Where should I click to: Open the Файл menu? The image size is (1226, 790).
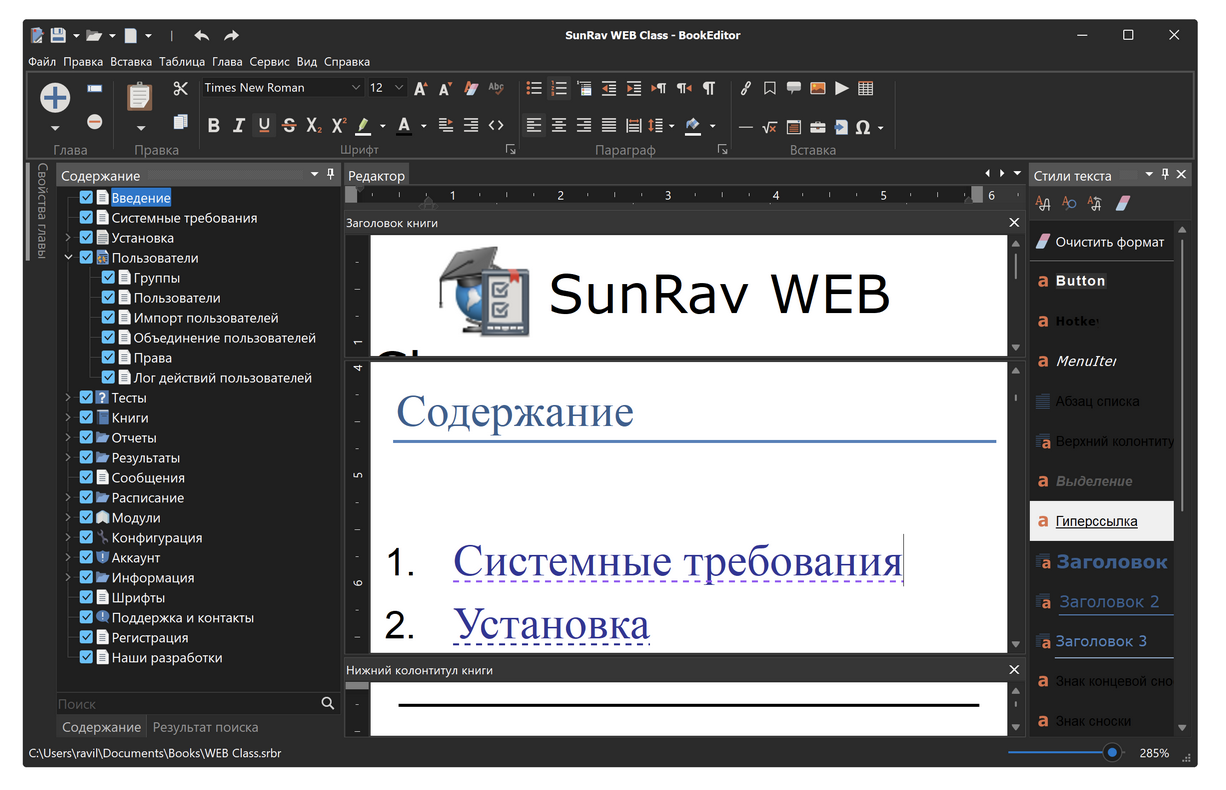point(42,62)
